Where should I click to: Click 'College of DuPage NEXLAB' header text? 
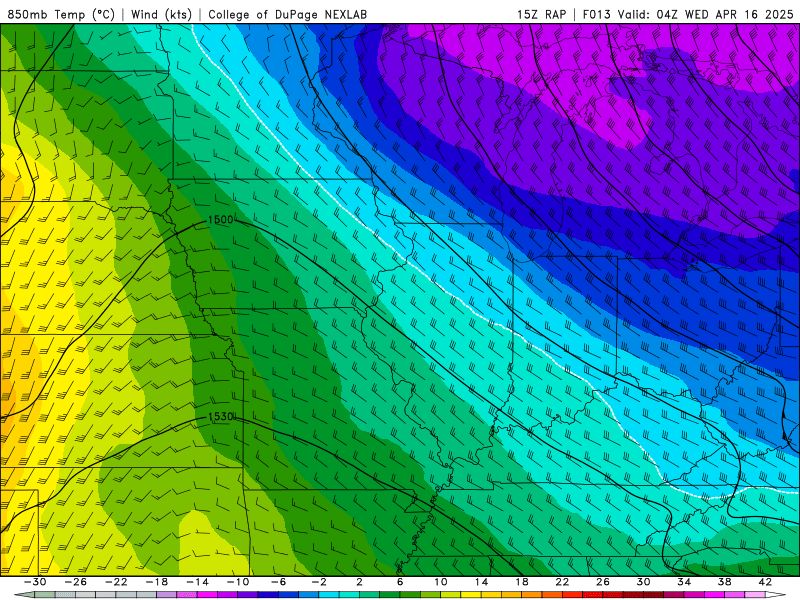288,15
